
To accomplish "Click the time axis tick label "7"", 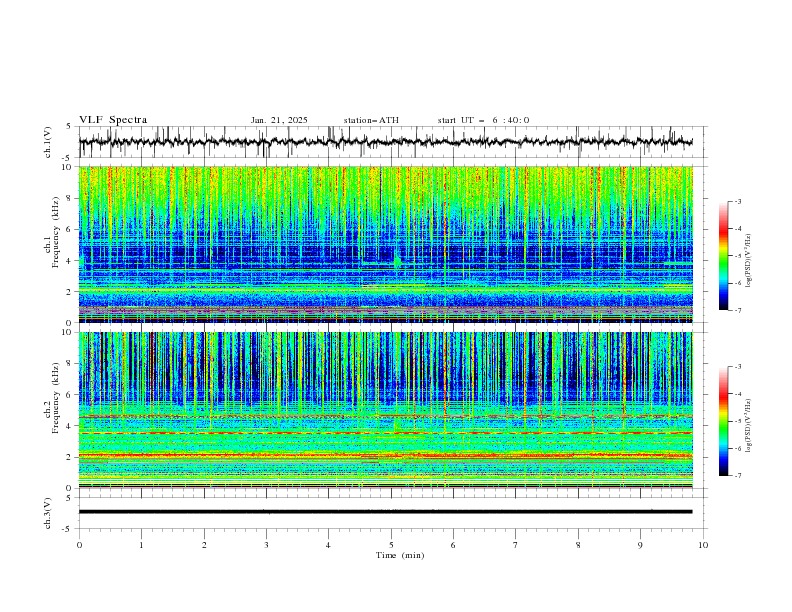I will tap(516, 545).
